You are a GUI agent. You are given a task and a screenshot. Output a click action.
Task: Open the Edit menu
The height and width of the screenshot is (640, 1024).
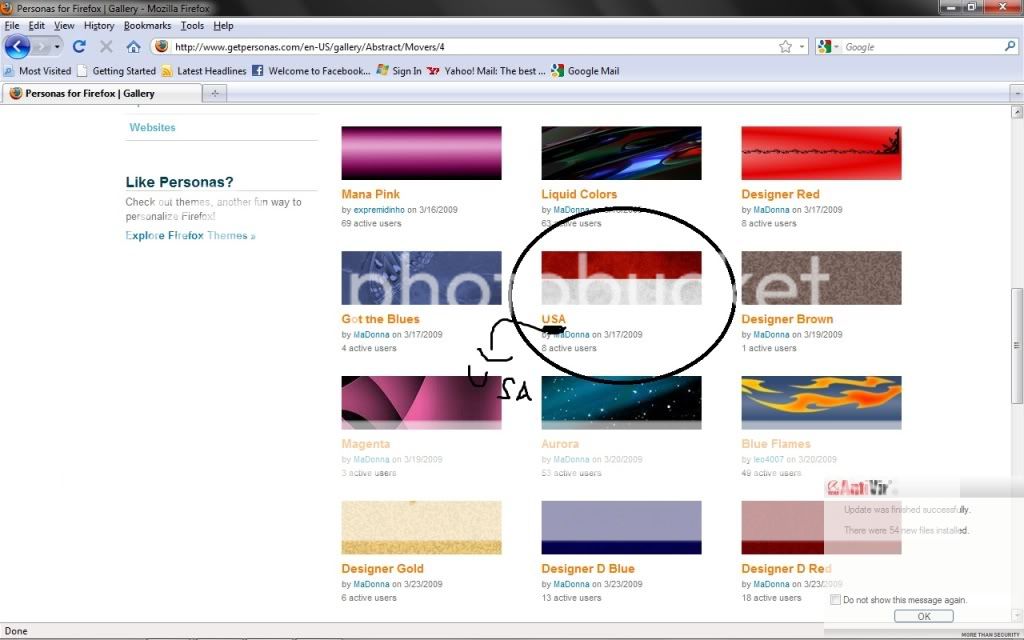pos(37,25)
